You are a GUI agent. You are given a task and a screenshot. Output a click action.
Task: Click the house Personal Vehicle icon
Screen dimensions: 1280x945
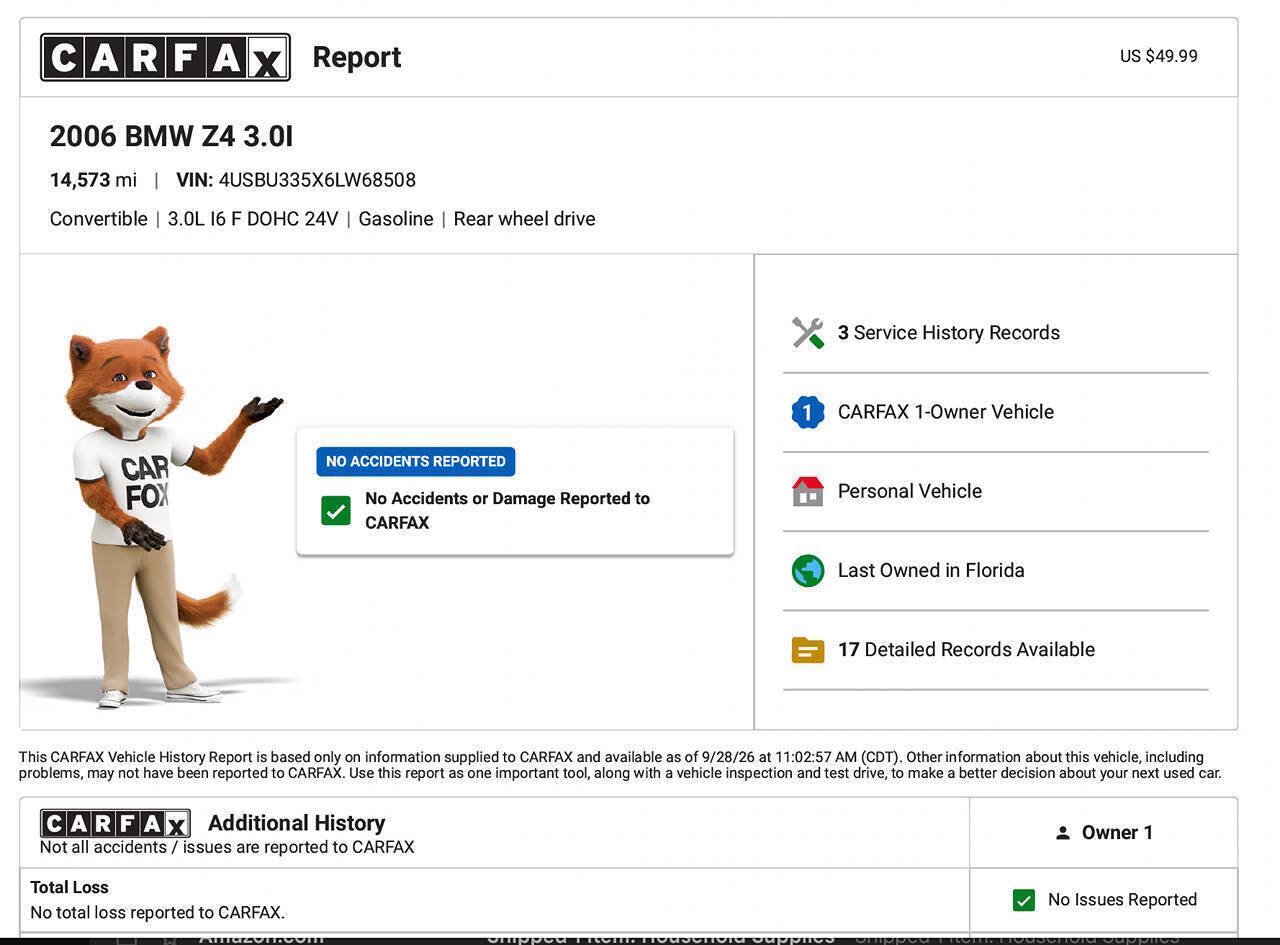coord(807,491)
